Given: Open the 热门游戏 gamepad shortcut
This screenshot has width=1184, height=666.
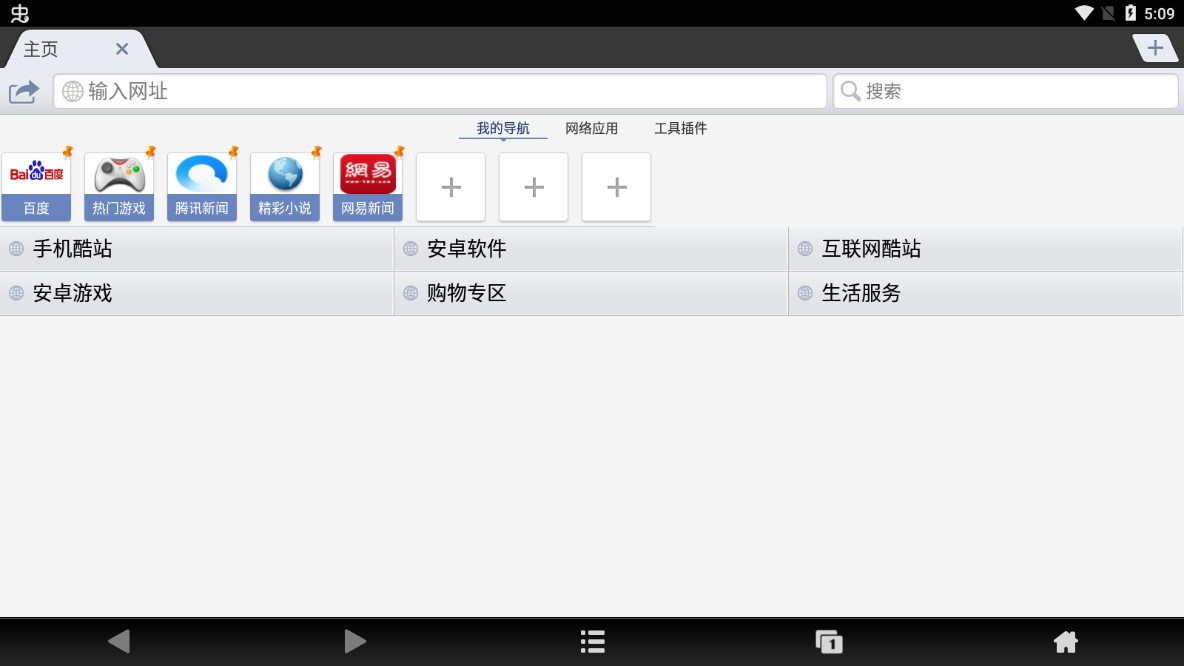Looking at the screenshot, I should (119, 187).
